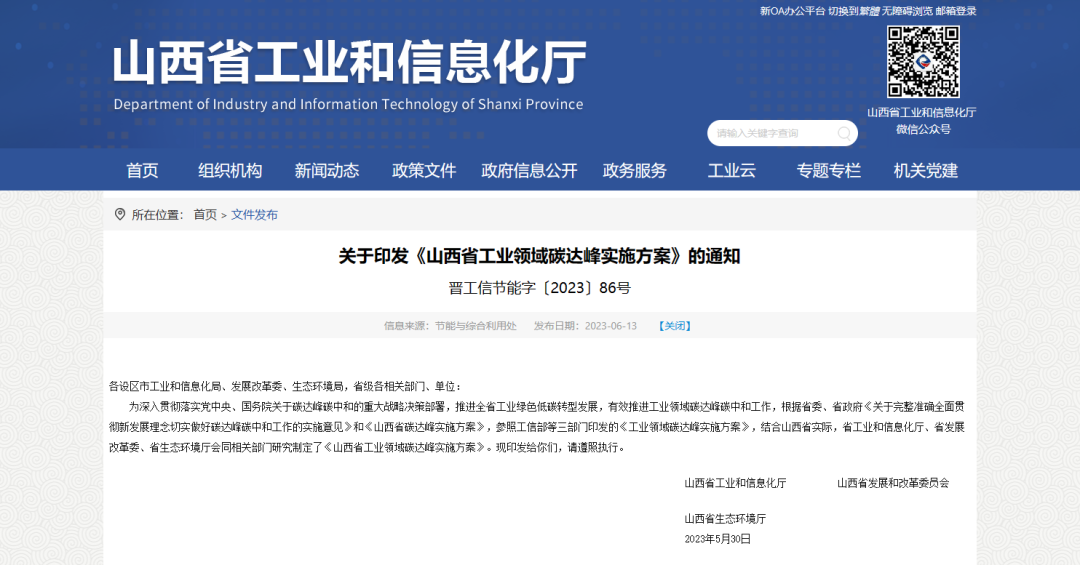The height and width of the screenshot is (565, 1080).
Task: Open 机关党建 in the navigation bar
Action: click(x=925, y=170)
